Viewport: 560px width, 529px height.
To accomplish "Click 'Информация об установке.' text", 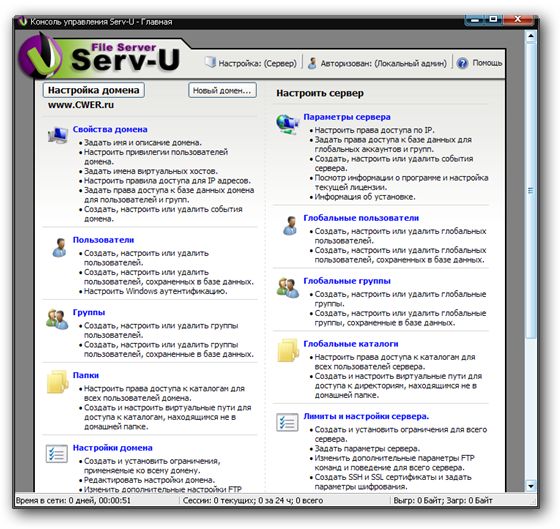I will click(365, 197).
